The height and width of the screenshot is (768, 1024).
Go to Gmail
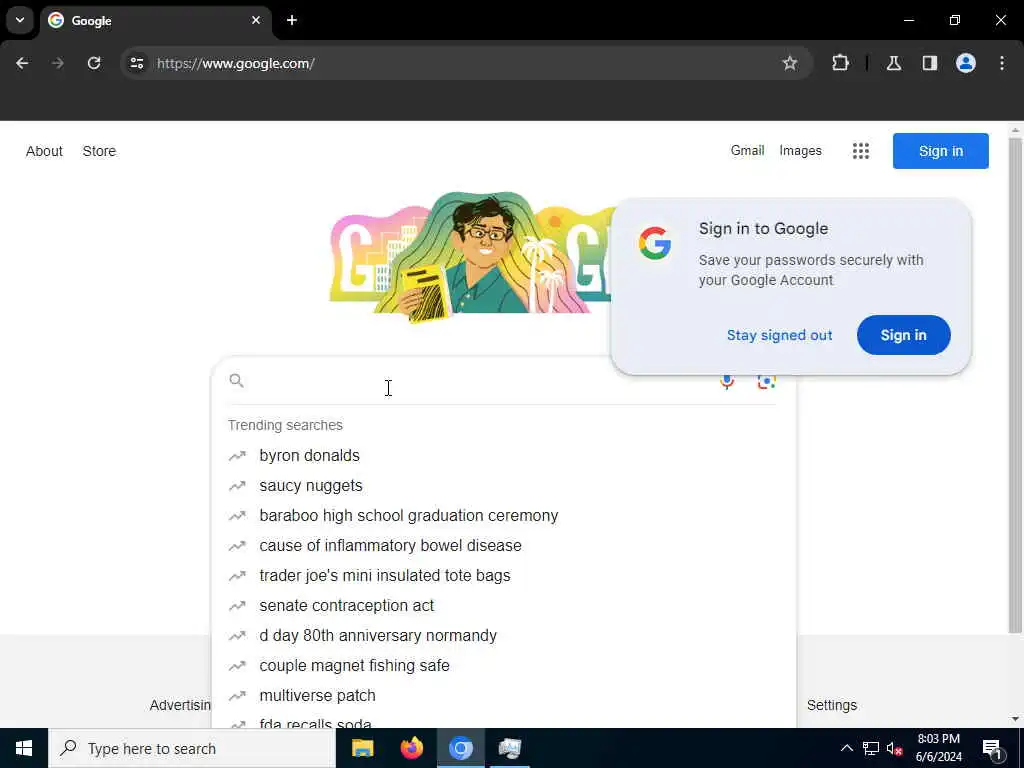tap(747, 151)
